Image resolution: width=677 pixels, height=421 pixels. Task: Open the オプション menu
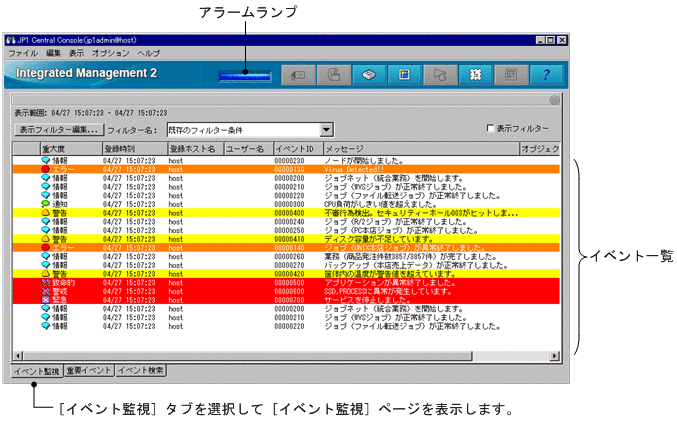tap(111, 53)
